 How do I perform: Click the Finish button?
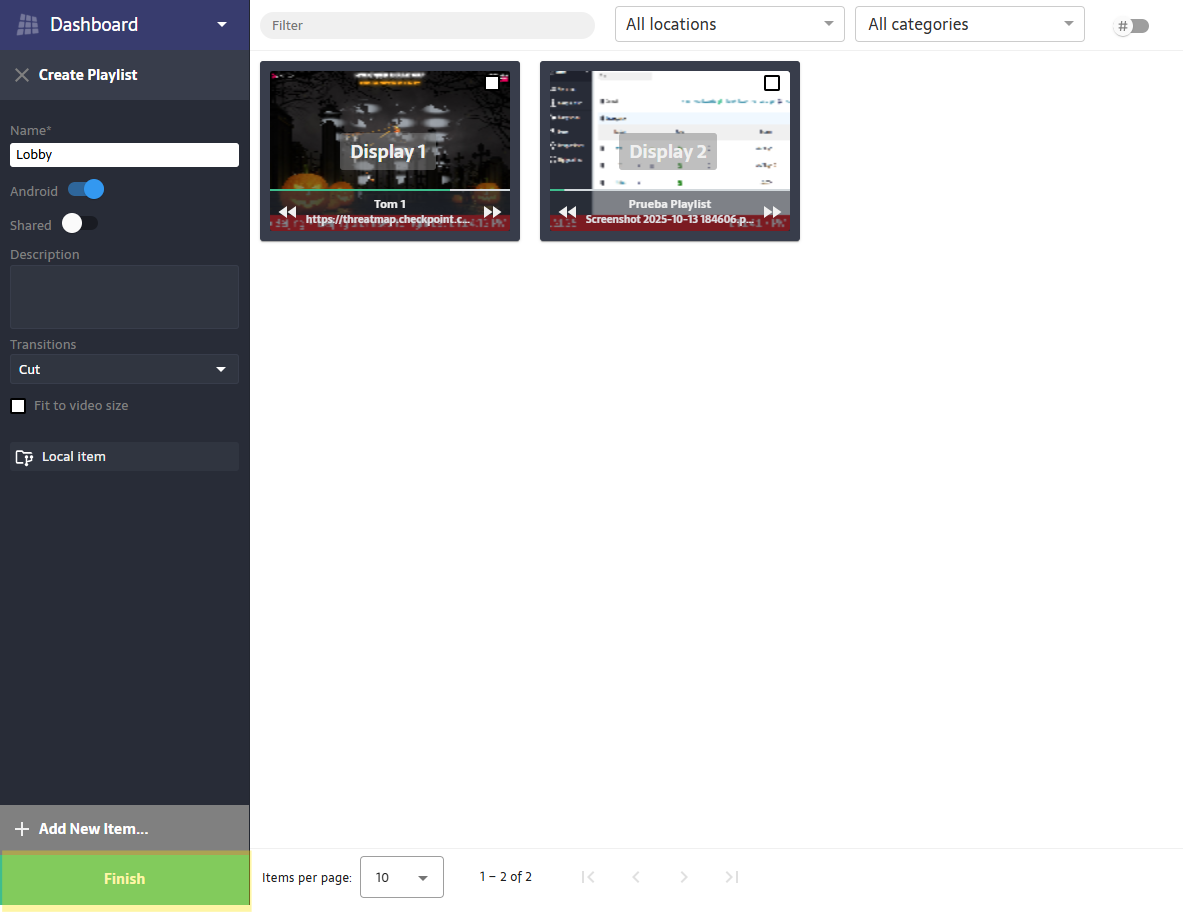coord(124,879)
